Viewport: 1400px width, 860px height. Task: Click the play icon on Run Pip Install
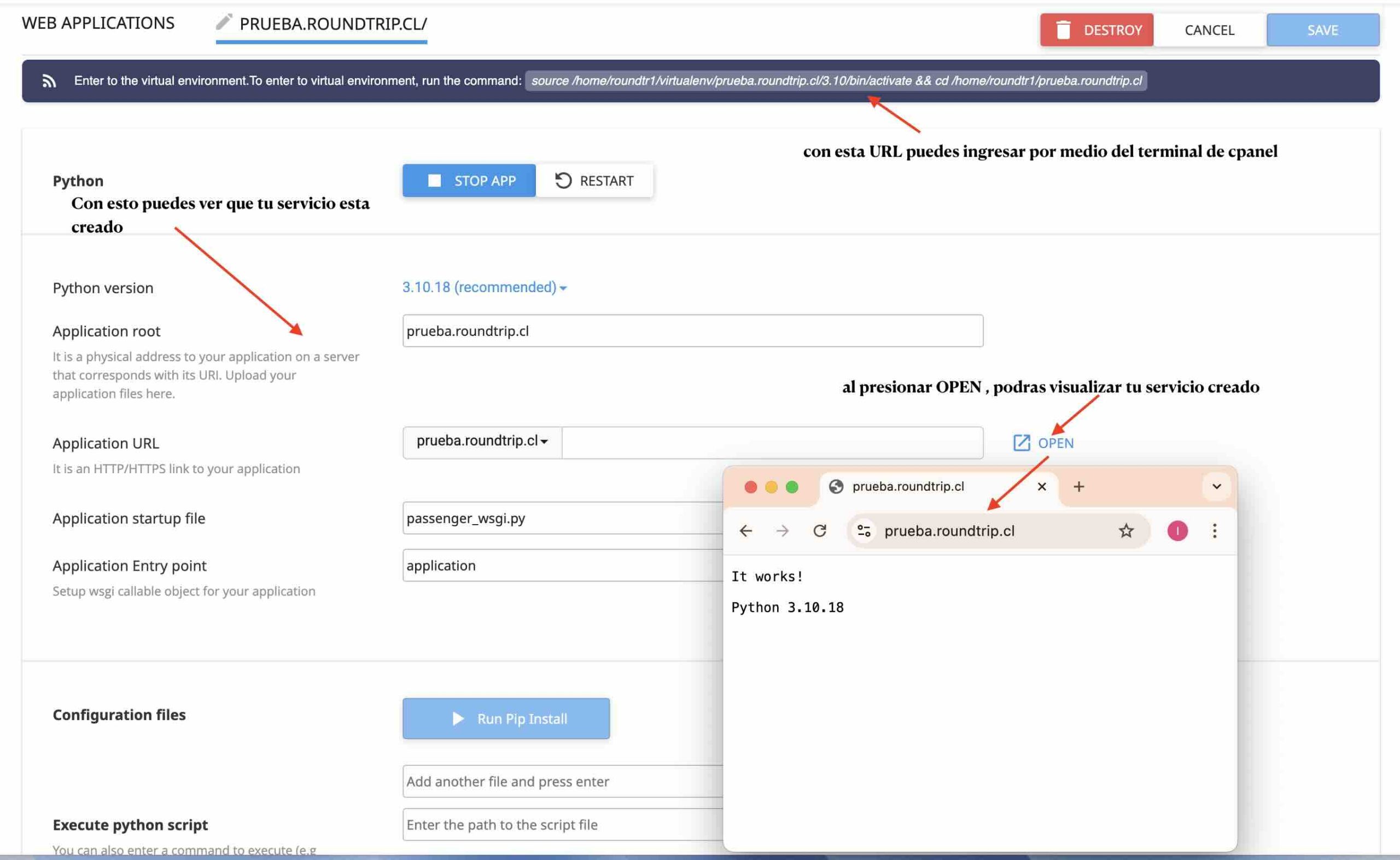[458, 718]
